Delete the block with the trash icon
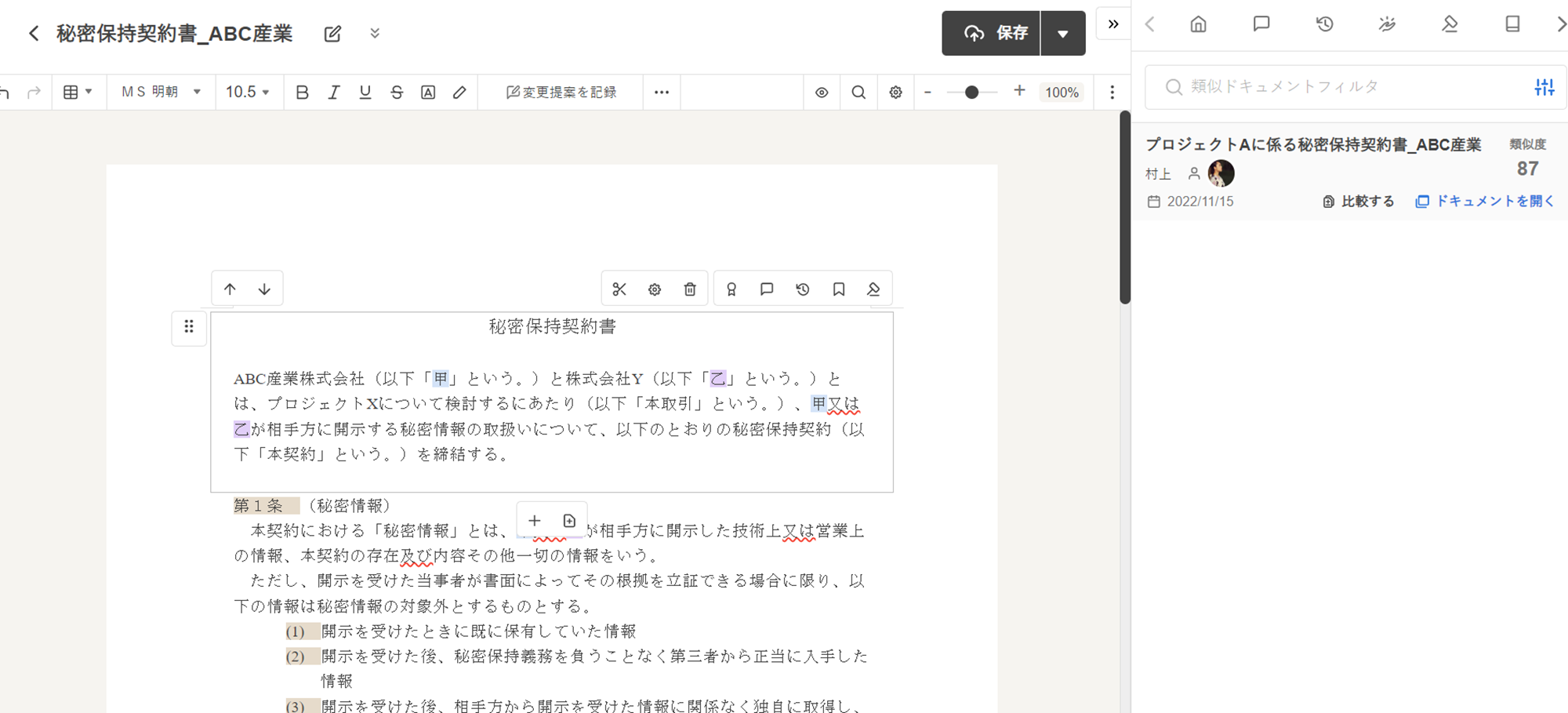The height and width of the screenshot is (713, 1568). [690, 289]
